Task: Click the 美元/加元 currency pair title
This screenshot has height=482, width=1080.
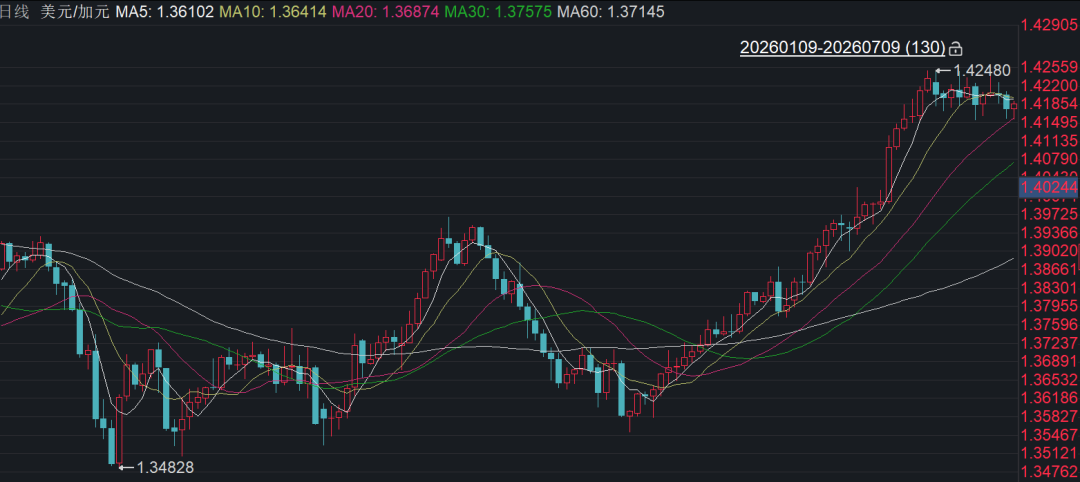Action: coord(72,12)
